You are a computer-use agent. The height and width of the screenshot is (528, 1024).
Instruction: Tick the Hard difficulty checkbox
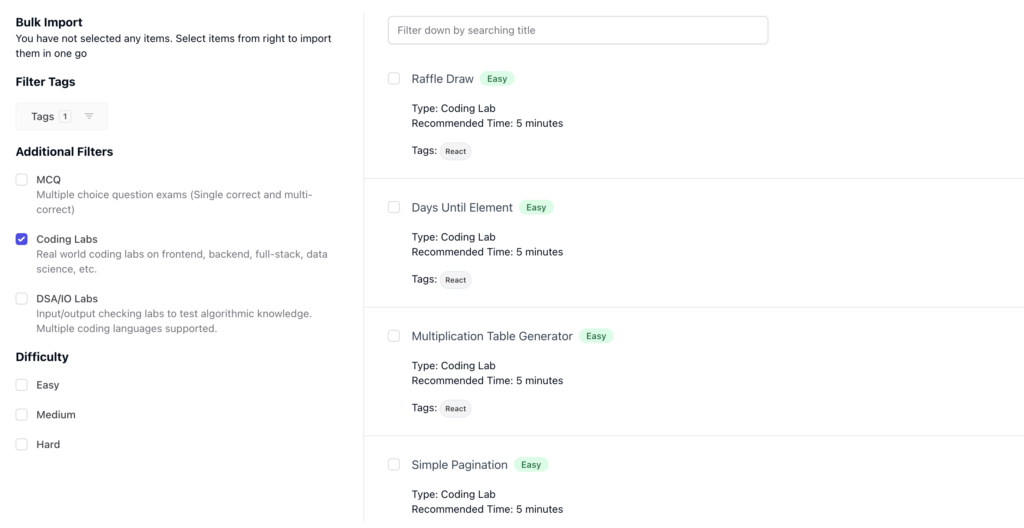pyautogui.click(x=22, y=444)
